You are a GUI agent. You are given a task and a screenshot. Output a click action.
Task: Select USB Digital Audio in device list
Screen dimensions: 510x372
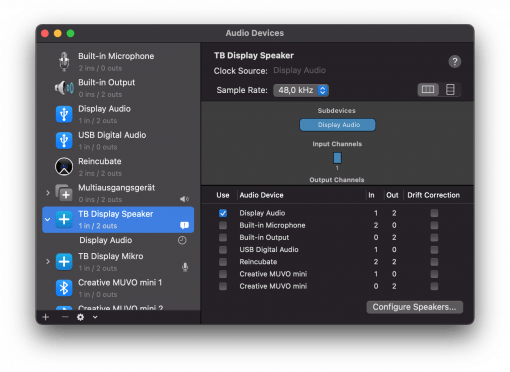pyautogui.click(x=118, y=141)
